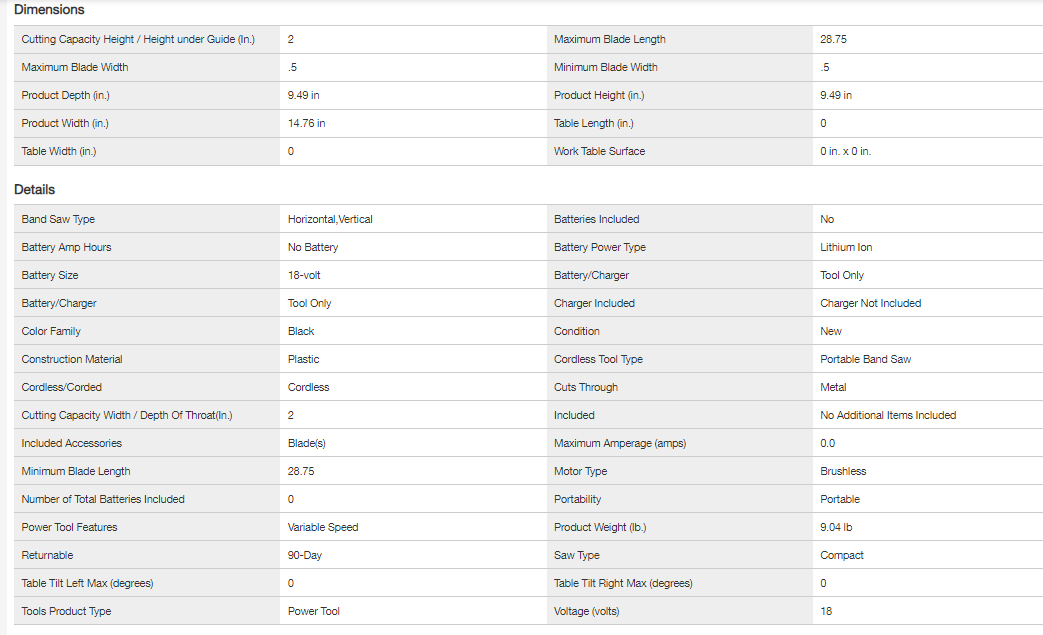1043x635 pixels.
Task: Select the Brushless motor type value
Action: click(x=843, y=471)
